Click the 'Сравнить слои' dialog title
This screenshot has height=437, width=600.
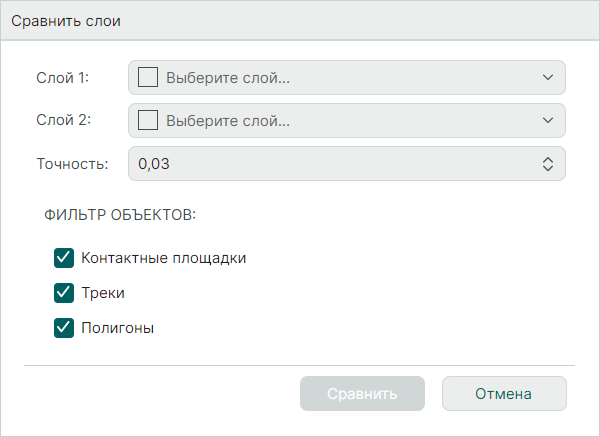pyautogui.click(x=66, y=21)
